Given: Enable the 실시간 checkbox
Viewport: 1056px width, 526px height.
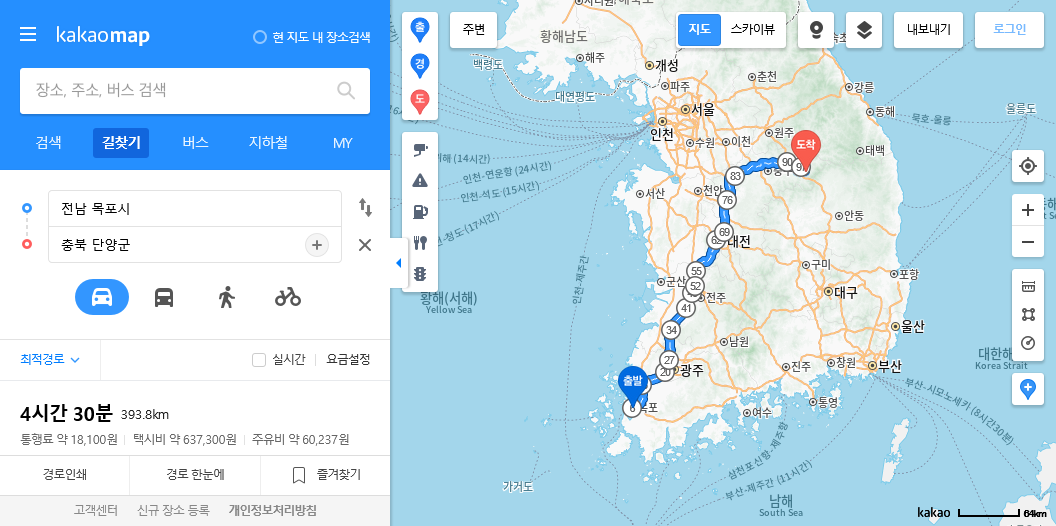Looking at the screenshot, I should pyautogui.click(x=259, y=360).
